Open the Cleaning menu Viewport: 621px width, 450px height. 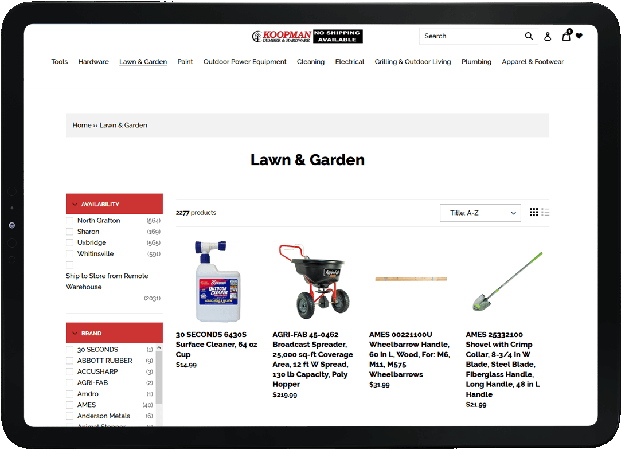coord(311,62)
